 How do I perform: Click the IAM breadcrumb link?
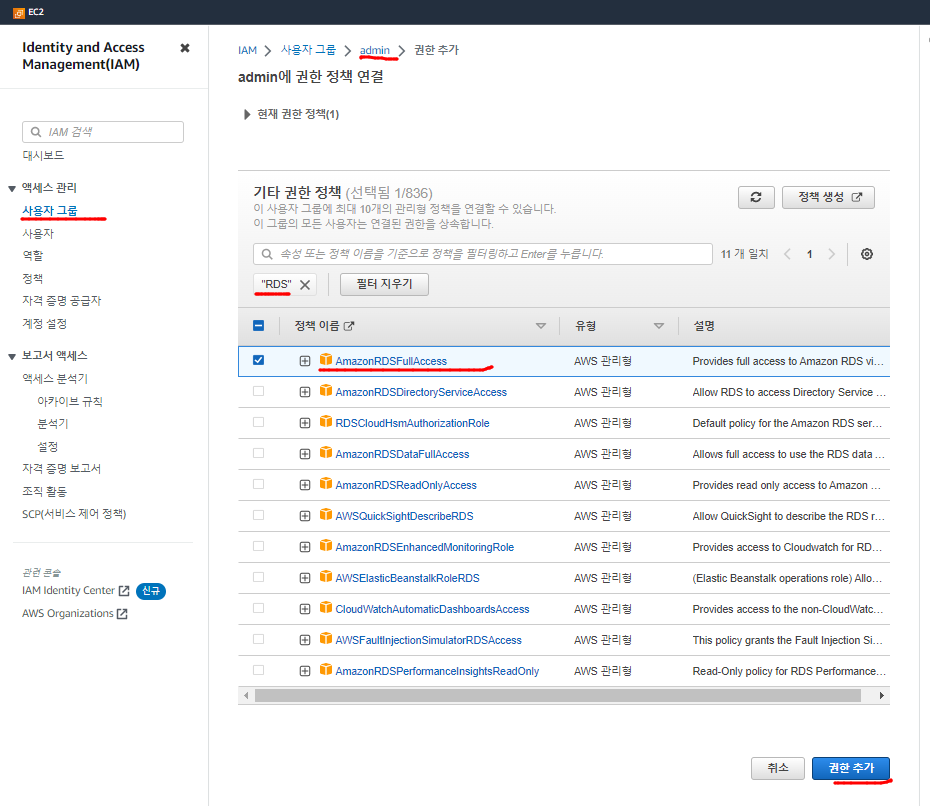(x=247, y=50)
